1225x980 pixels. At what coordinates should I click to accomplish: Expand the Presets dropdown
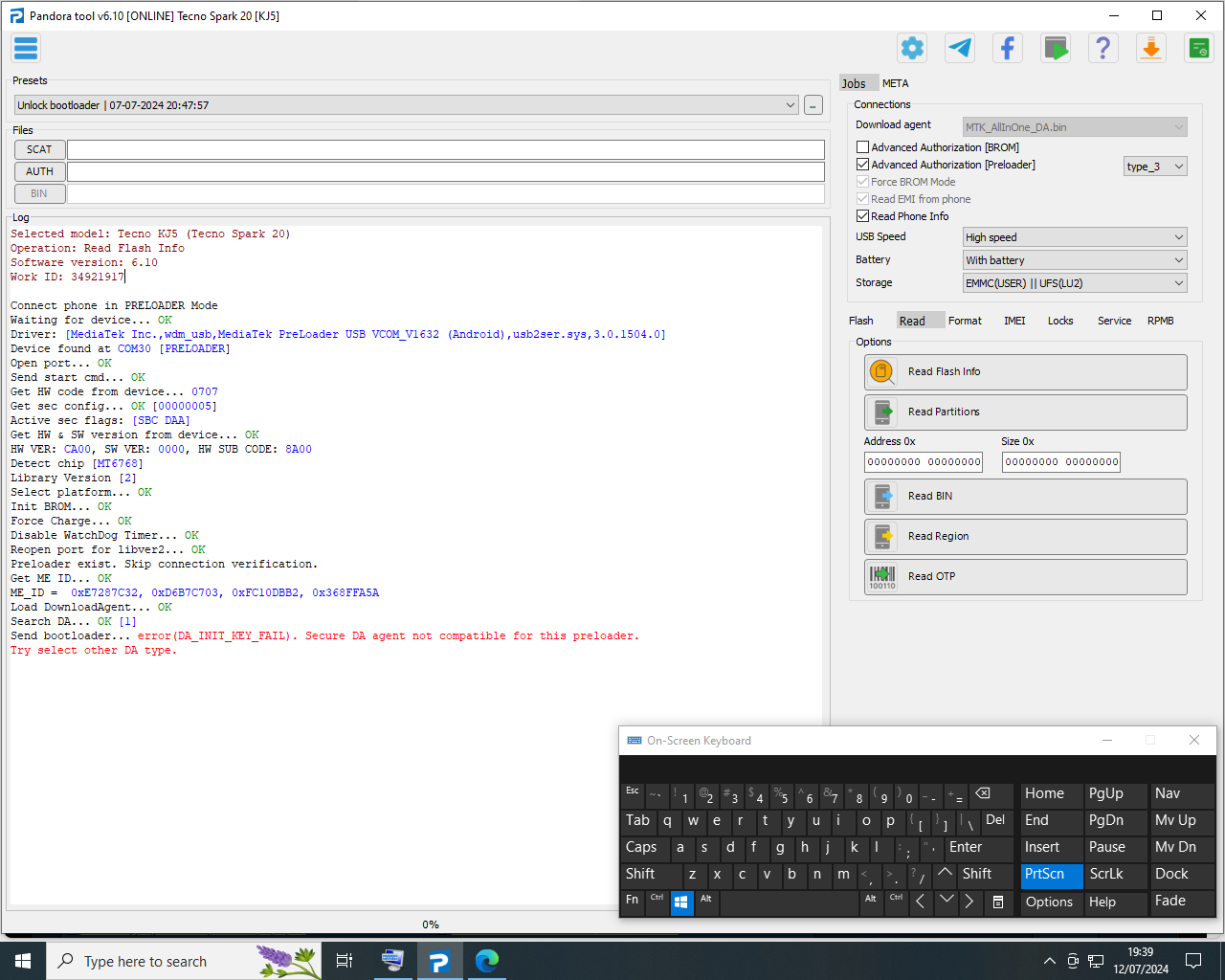point(407,105)
